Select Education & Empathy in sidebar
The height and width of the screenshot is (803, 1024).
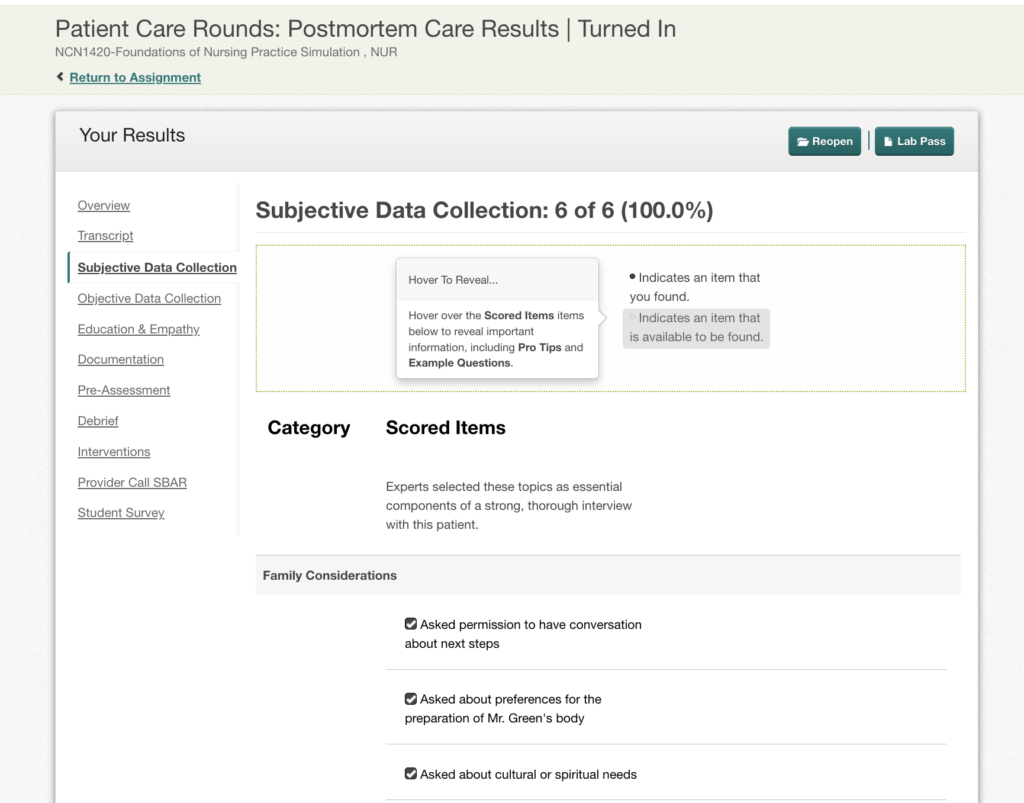click(x=138, y=329)
